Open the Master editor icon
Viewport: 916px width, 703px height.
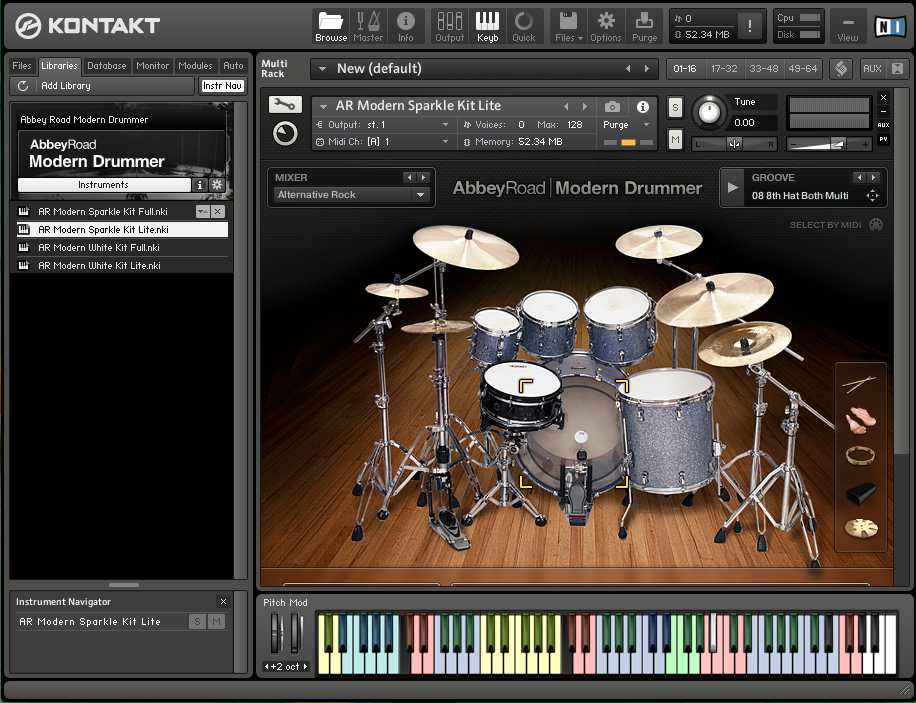coord(368,27)
